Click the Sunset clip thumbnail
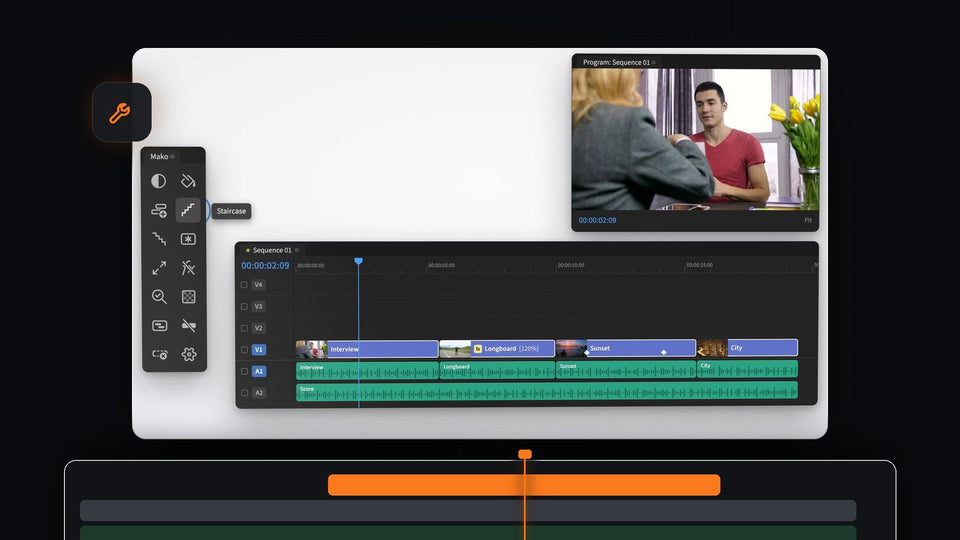This screenshot has width=960, height=540. 572,348
